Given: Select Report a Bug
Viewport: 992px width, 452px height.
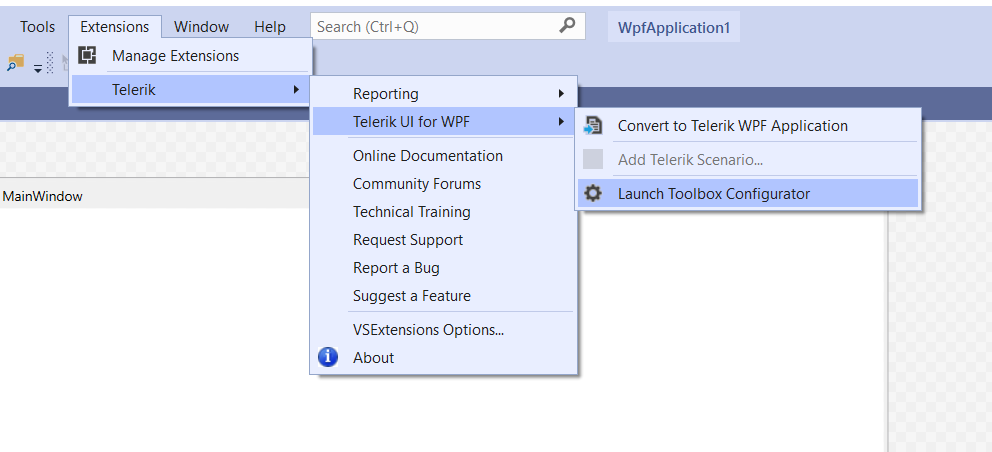Looking at the screenshot, I should (x=396, y=268).
